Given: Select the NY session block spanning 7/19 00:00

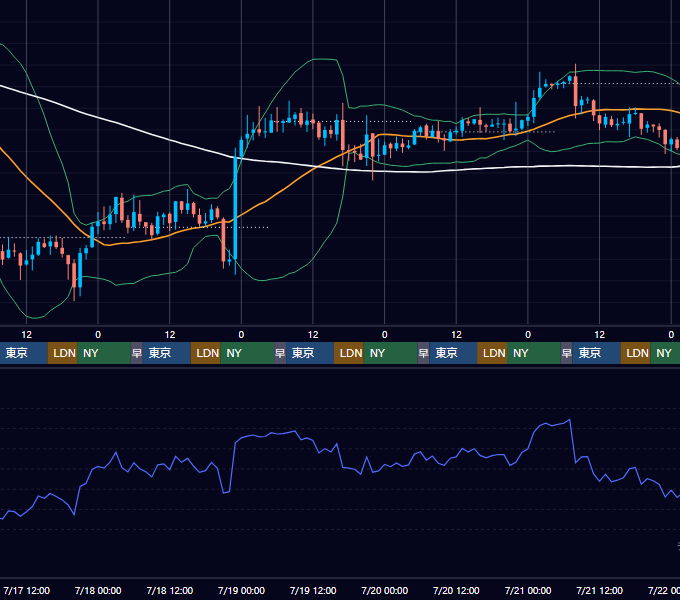Looking at the screenshot, I should 247,353.
